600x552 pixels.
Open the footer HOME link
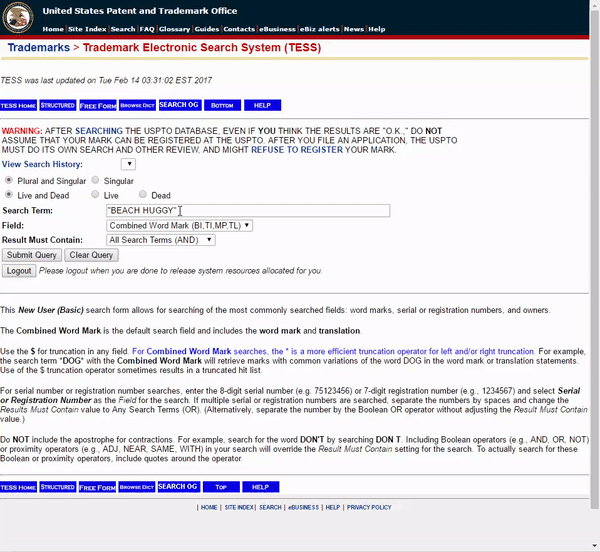(x=209, y=507)
